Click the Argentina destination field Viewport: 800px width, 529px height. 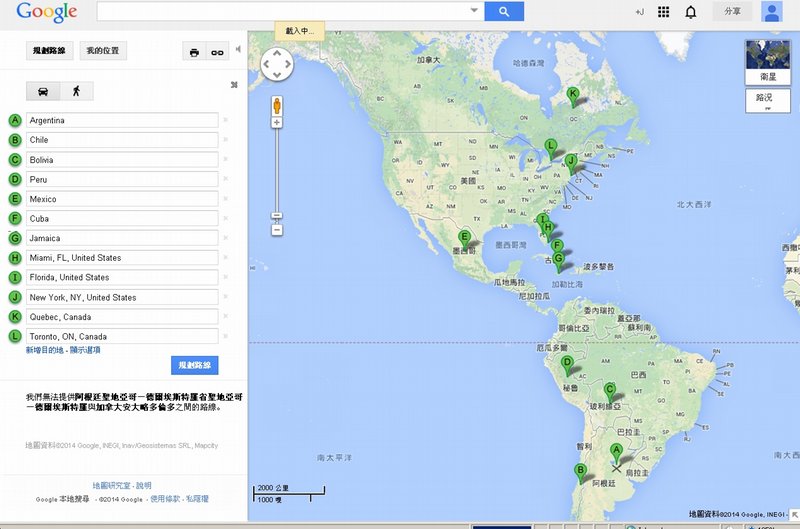(121, 120)
